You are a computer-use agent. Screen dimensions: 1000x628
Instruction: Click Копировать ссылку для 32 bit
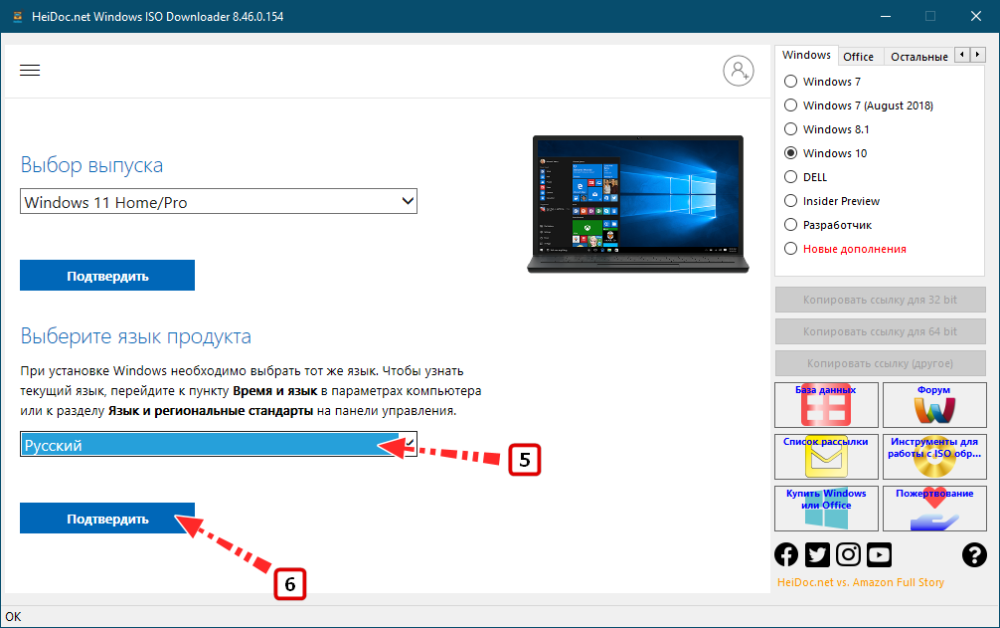point(880,300)
